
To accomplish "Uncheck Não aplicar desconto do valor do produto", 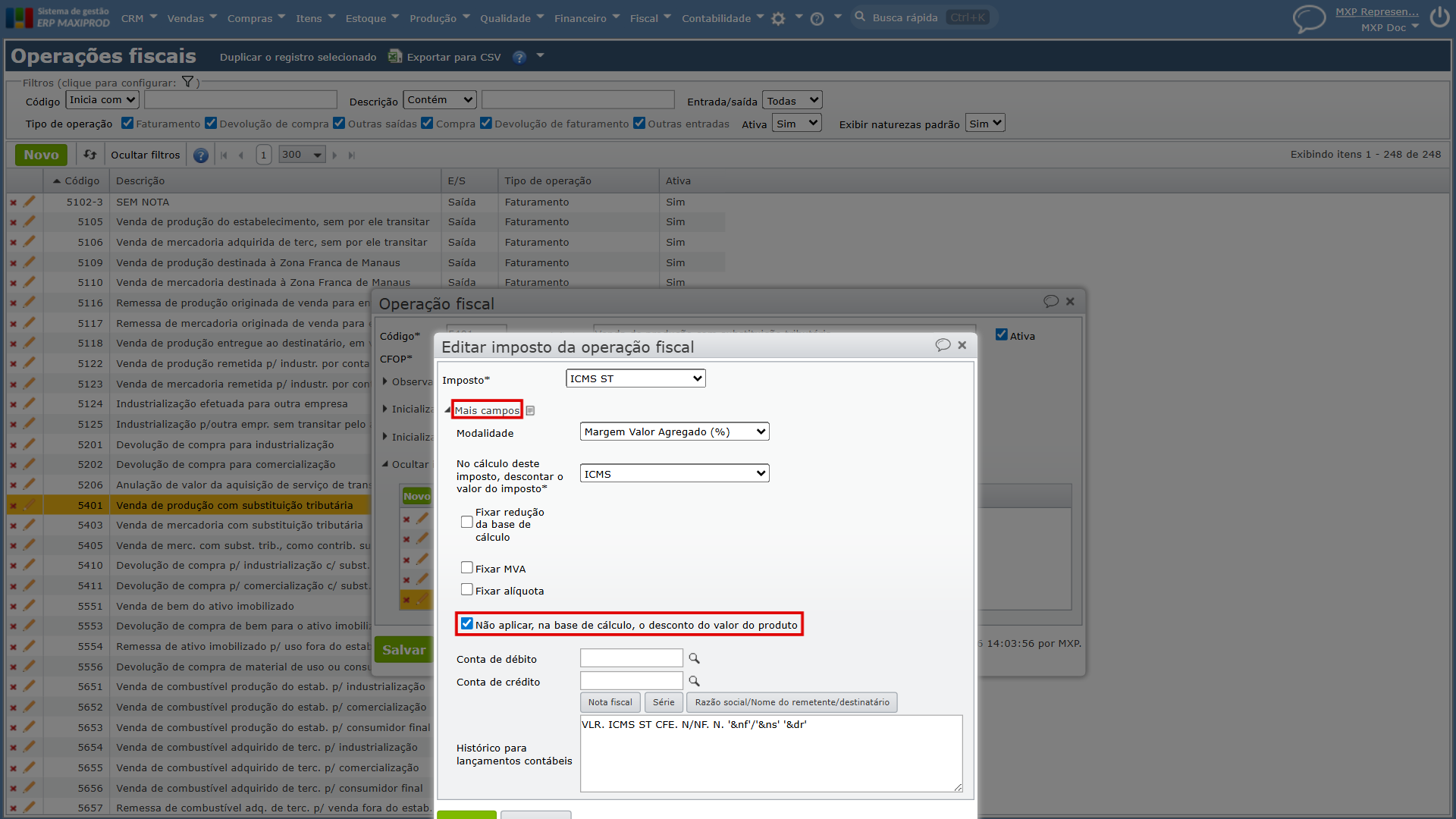I will point(467,623).
